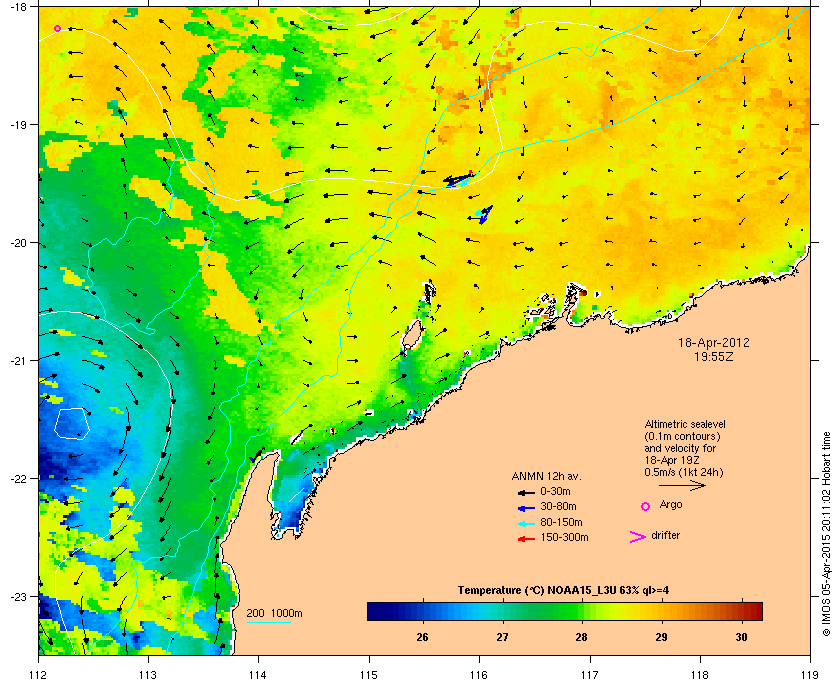
Task: Click latitude axis label -18
Action: tap(18, 6)
